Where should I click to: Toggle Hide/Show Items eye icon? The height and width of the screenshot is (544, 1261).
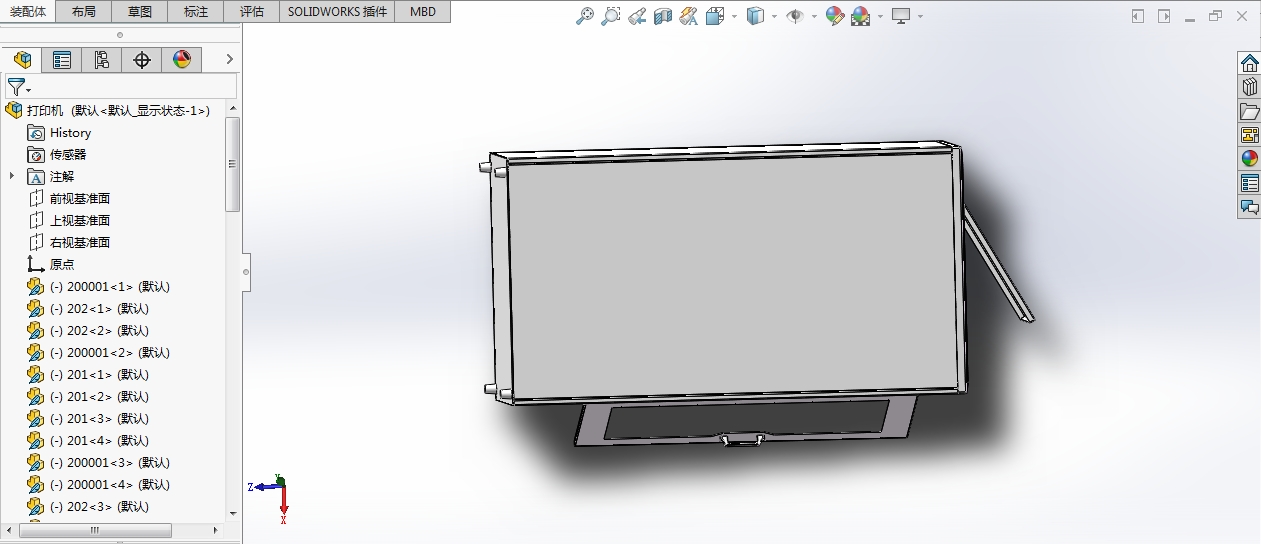coord(795,16)
